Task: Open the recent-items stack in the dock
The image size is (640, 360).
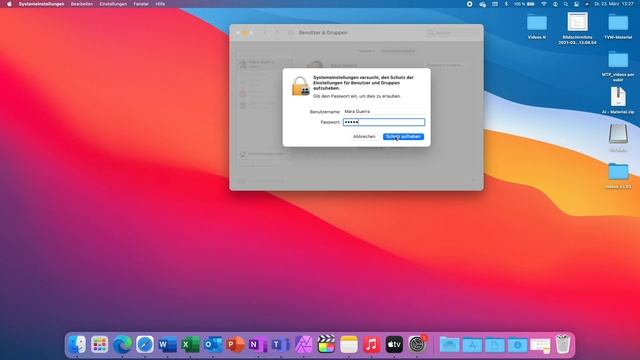Action: (x=540, y=345)
